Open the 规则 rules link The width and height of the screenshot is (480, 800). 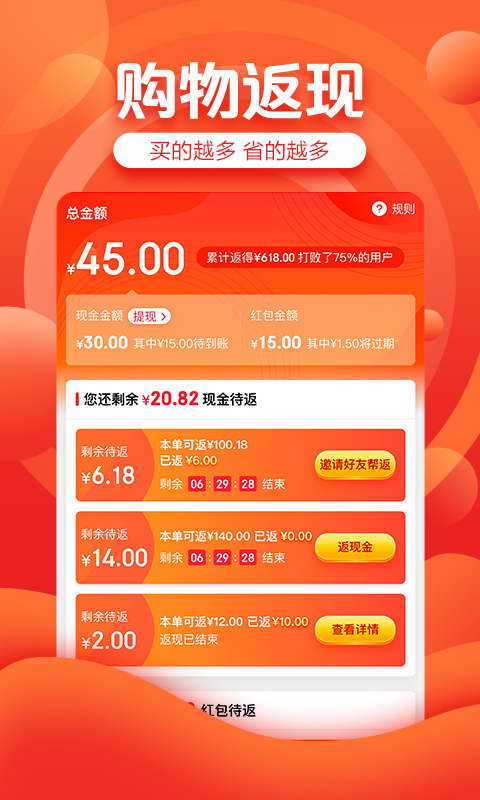point(403,209)
